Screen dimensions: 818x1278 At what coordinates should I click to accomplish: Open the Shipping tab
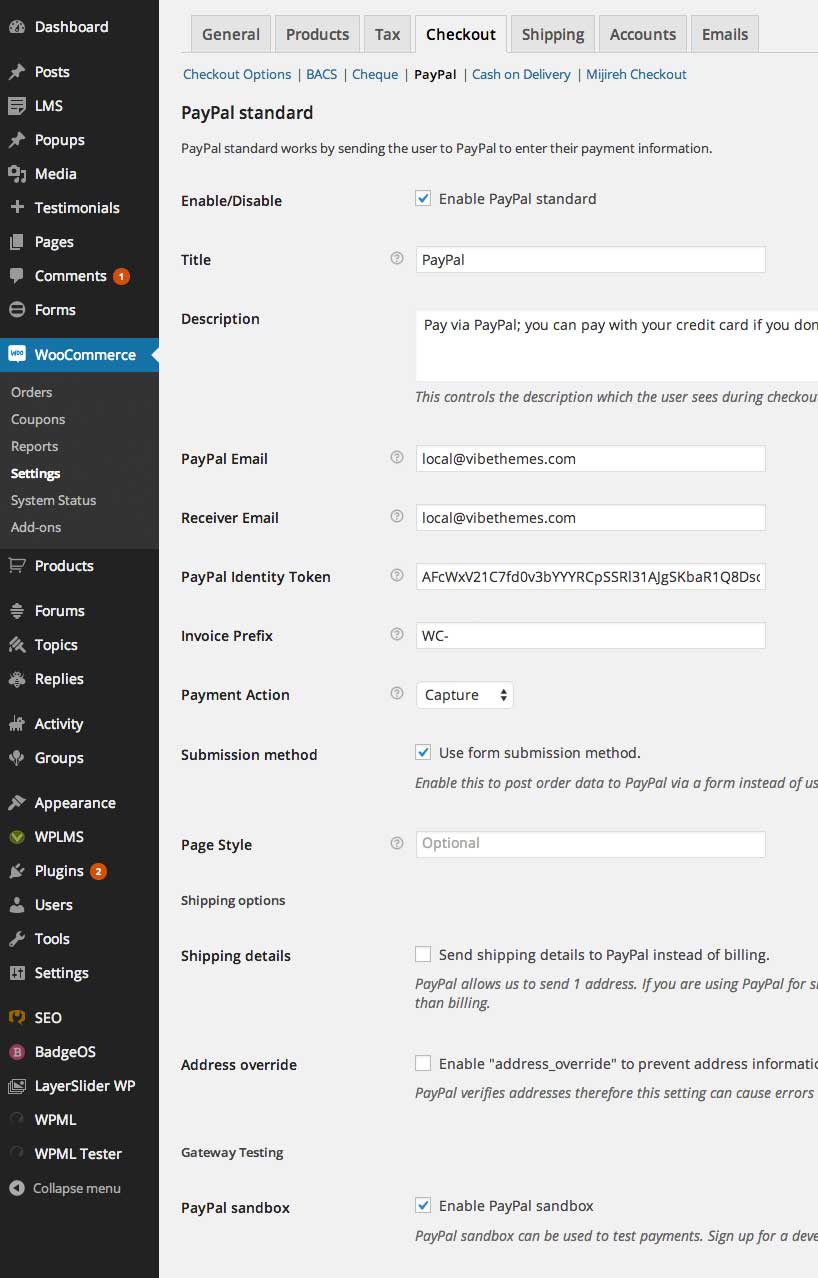tap(553, 34)
